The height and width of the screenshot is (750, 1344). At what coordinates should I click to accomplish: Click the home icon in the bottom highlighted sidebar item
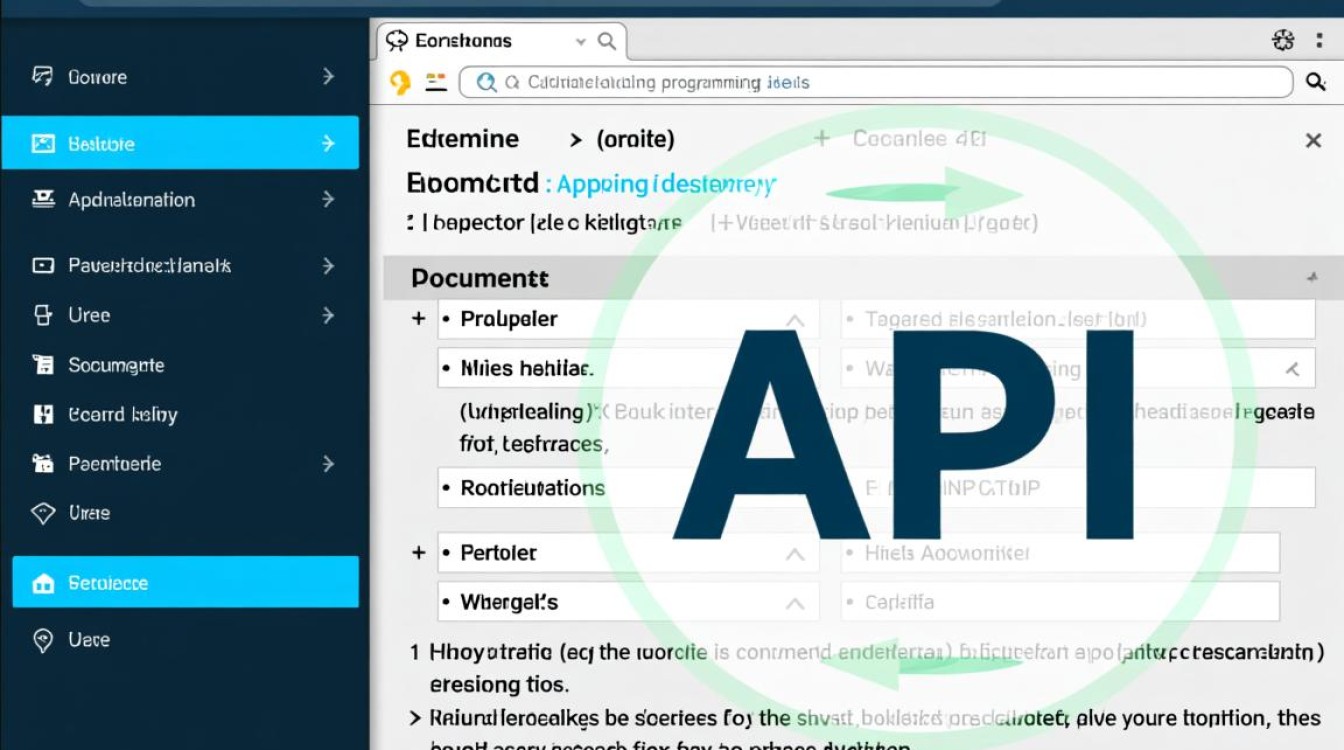43,584
